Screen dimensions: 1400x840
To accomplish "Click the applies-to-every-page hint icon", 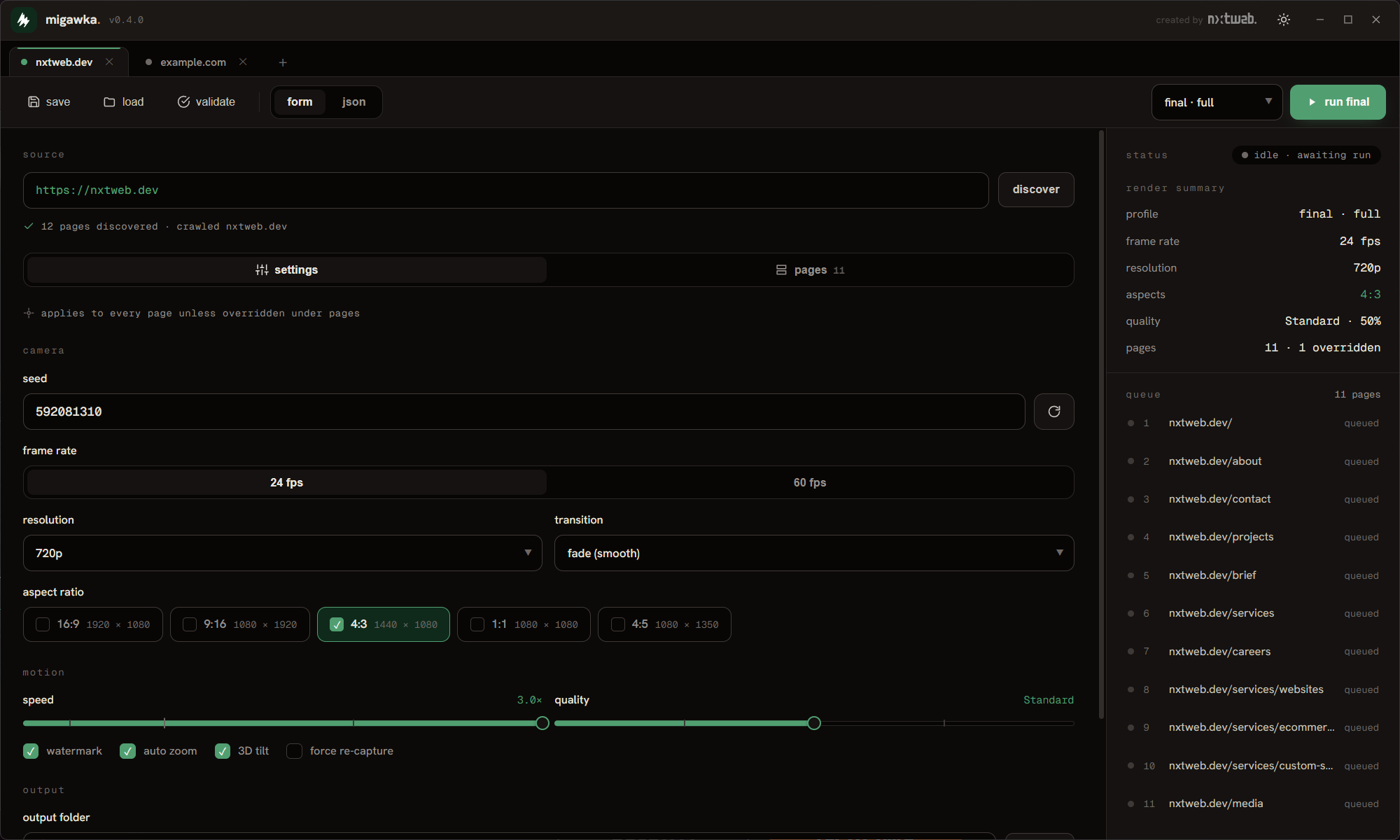I will point(29,313).
